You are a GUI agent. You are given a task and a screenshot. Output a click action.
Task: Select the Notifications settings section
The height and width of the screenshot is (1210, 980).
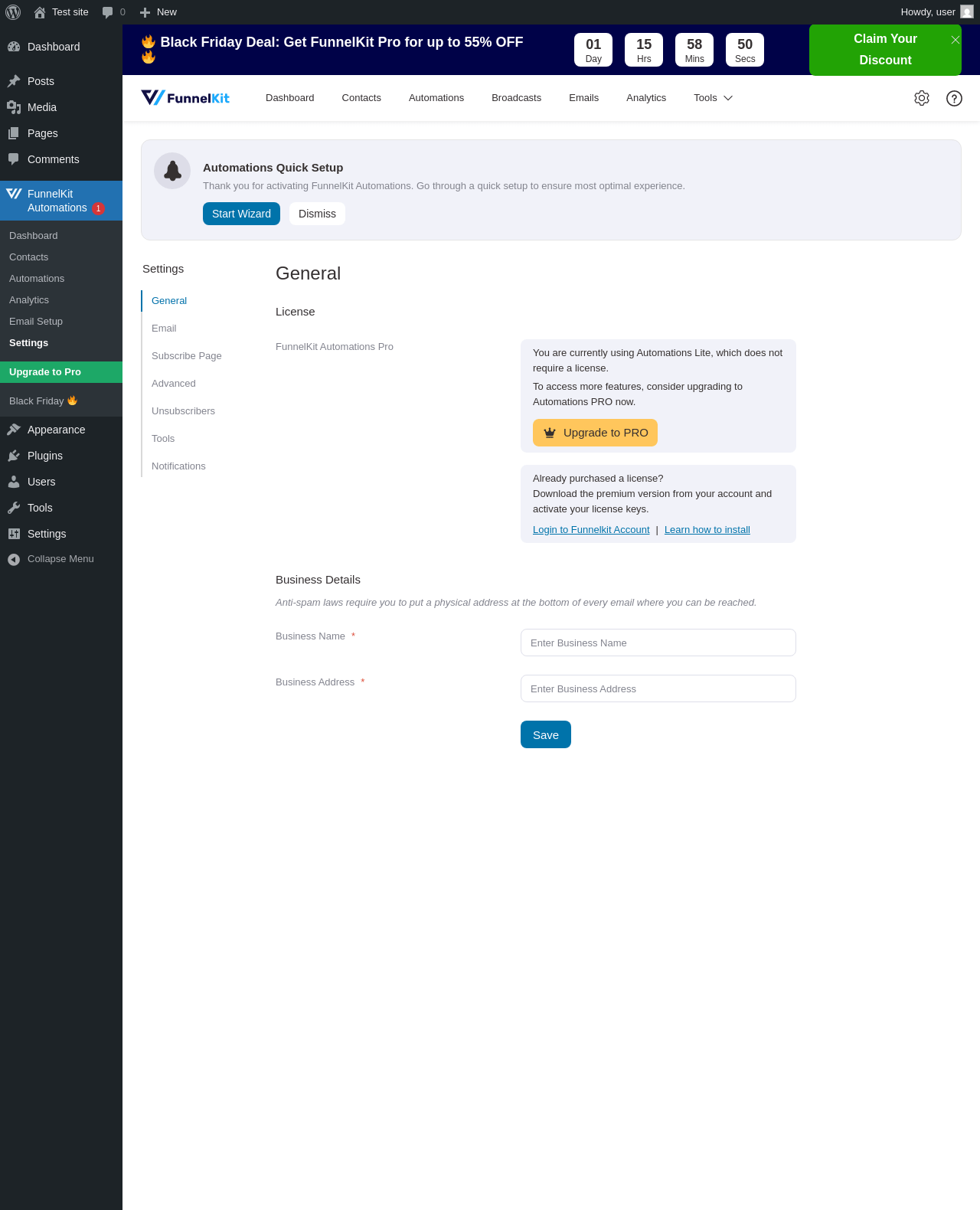(x=178, y=466)
